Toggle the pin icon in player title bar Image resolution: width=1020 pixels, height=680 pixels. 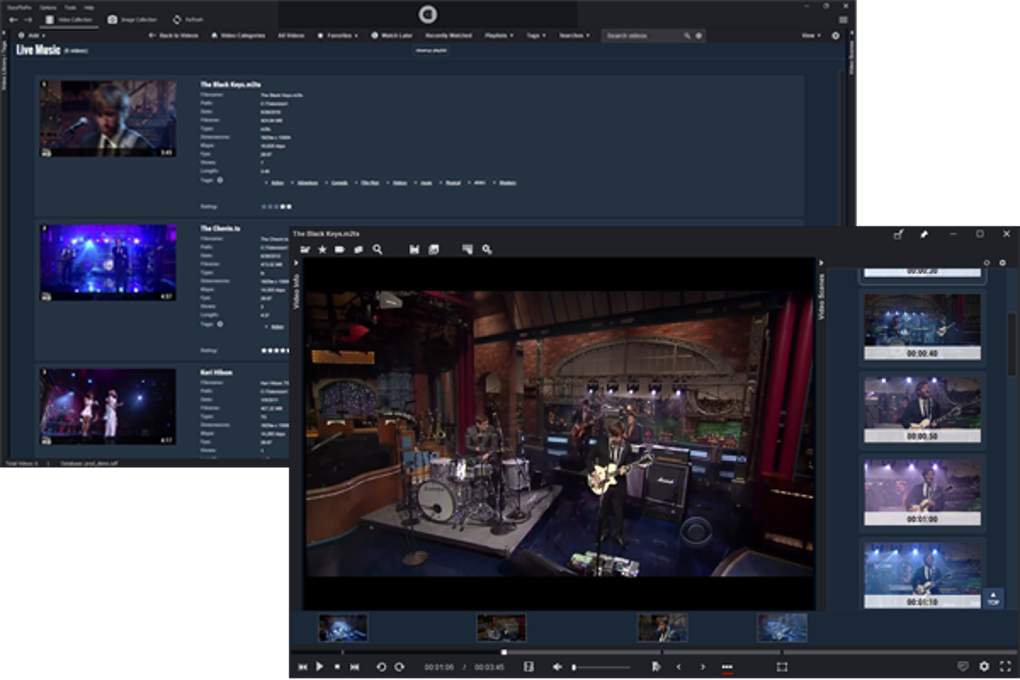tap(924, 234)
